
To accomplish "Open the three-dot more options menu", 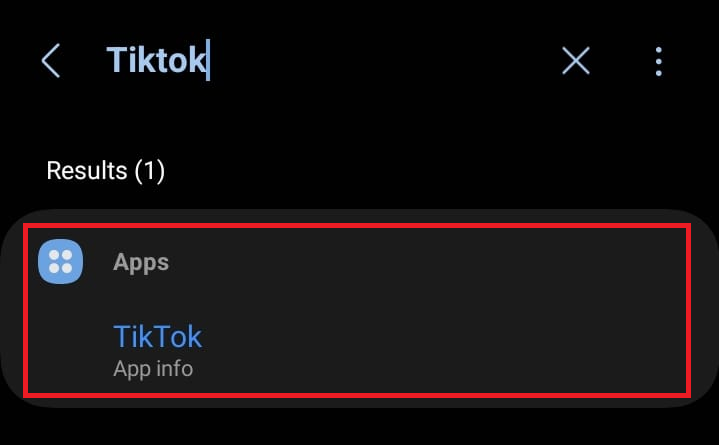I will (x=658, y=62).
